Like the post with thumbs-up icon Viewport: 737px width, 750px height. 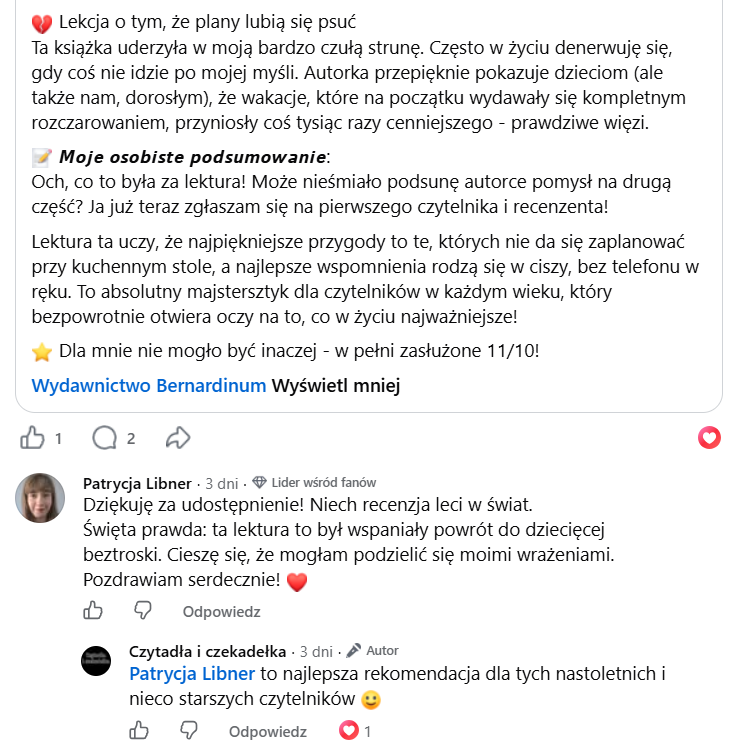[x=32, y=438]
